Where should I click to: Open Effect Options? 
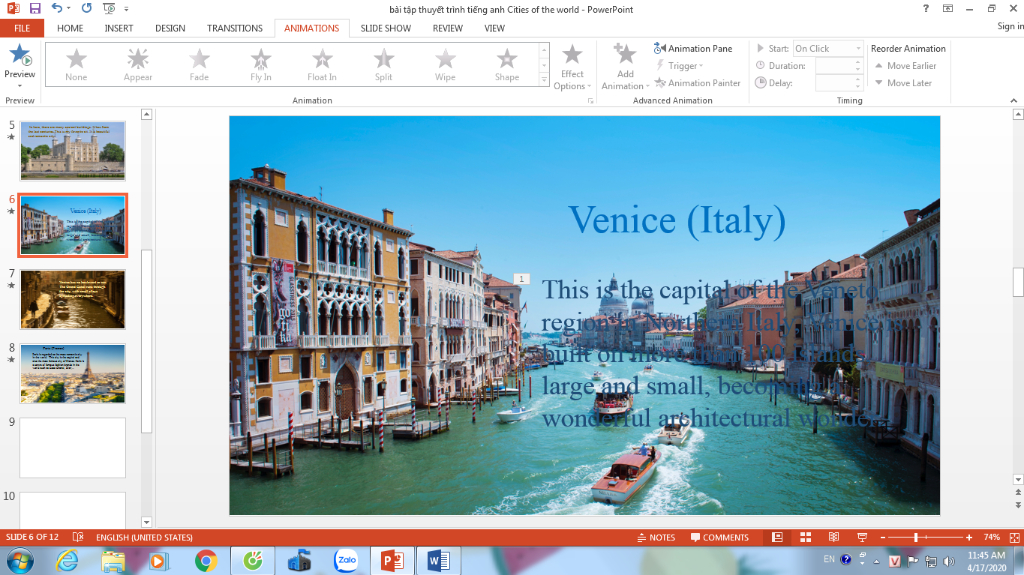(572, 67)
